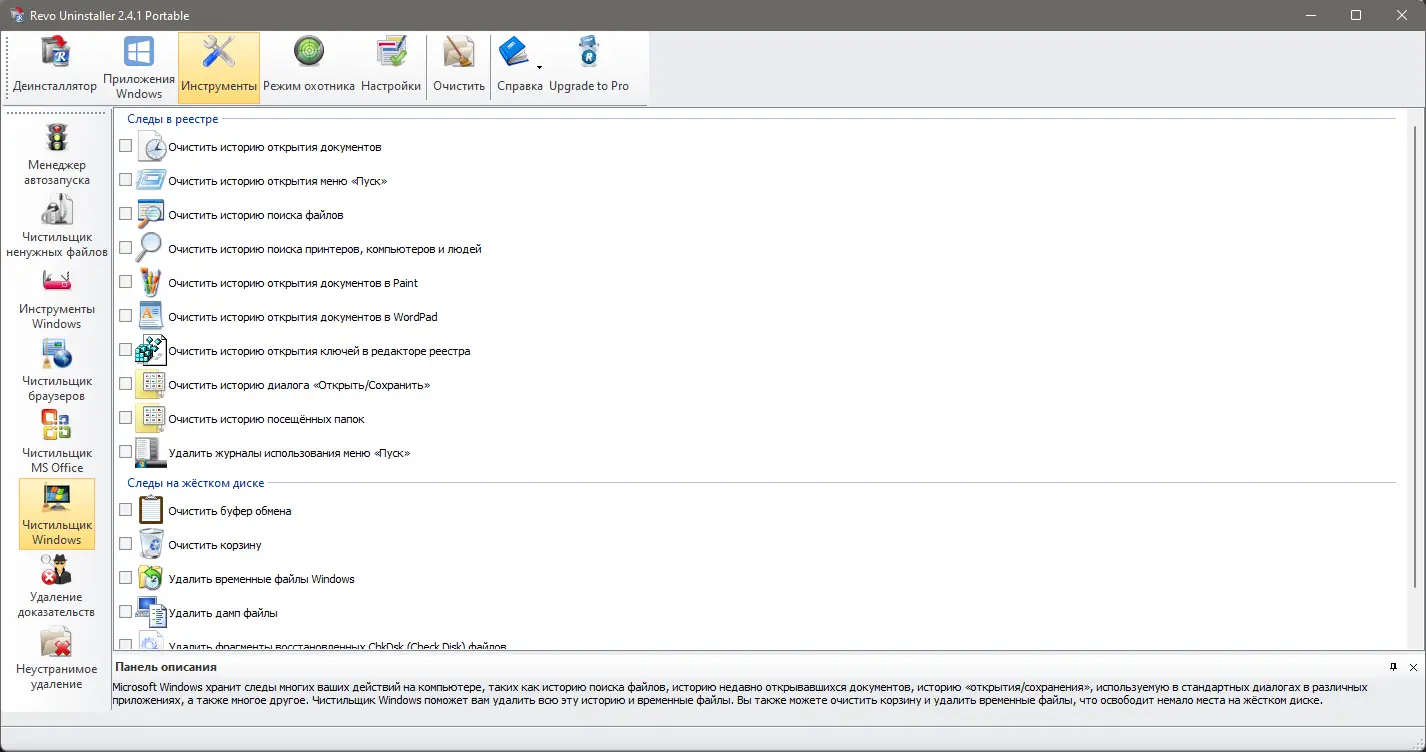Enable the «Удалить временные файлы Windows» checkbox
The height and width of the screenshot is (752, 1426).
tap(125, 578)
